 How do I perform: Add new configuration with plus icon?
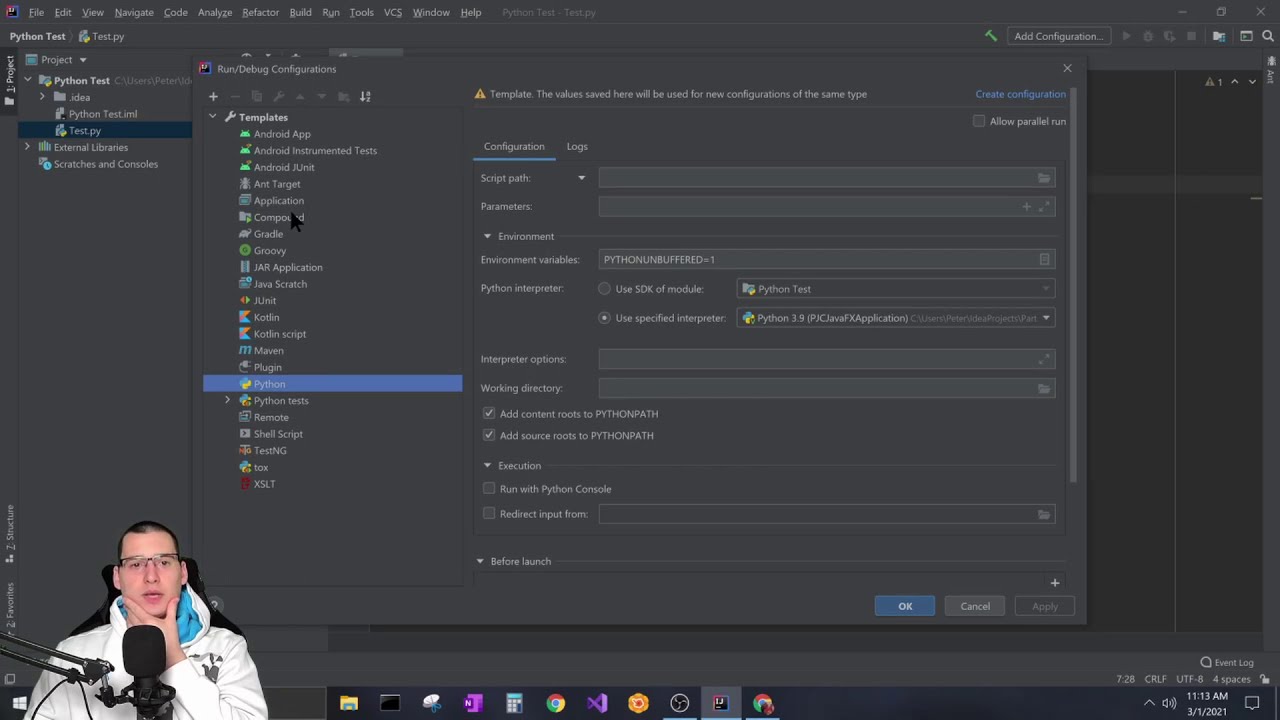(x=213, y=97)
